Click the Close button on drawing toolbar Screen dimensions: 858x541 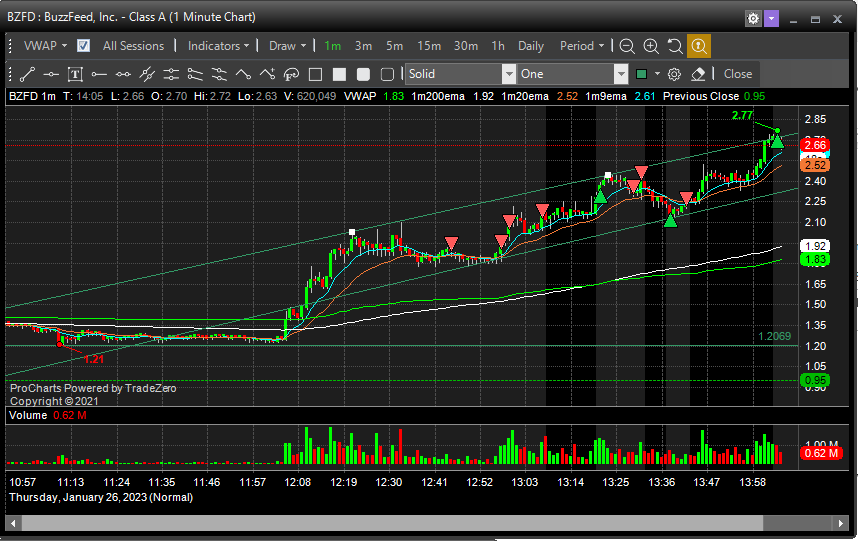pos(738,74)
